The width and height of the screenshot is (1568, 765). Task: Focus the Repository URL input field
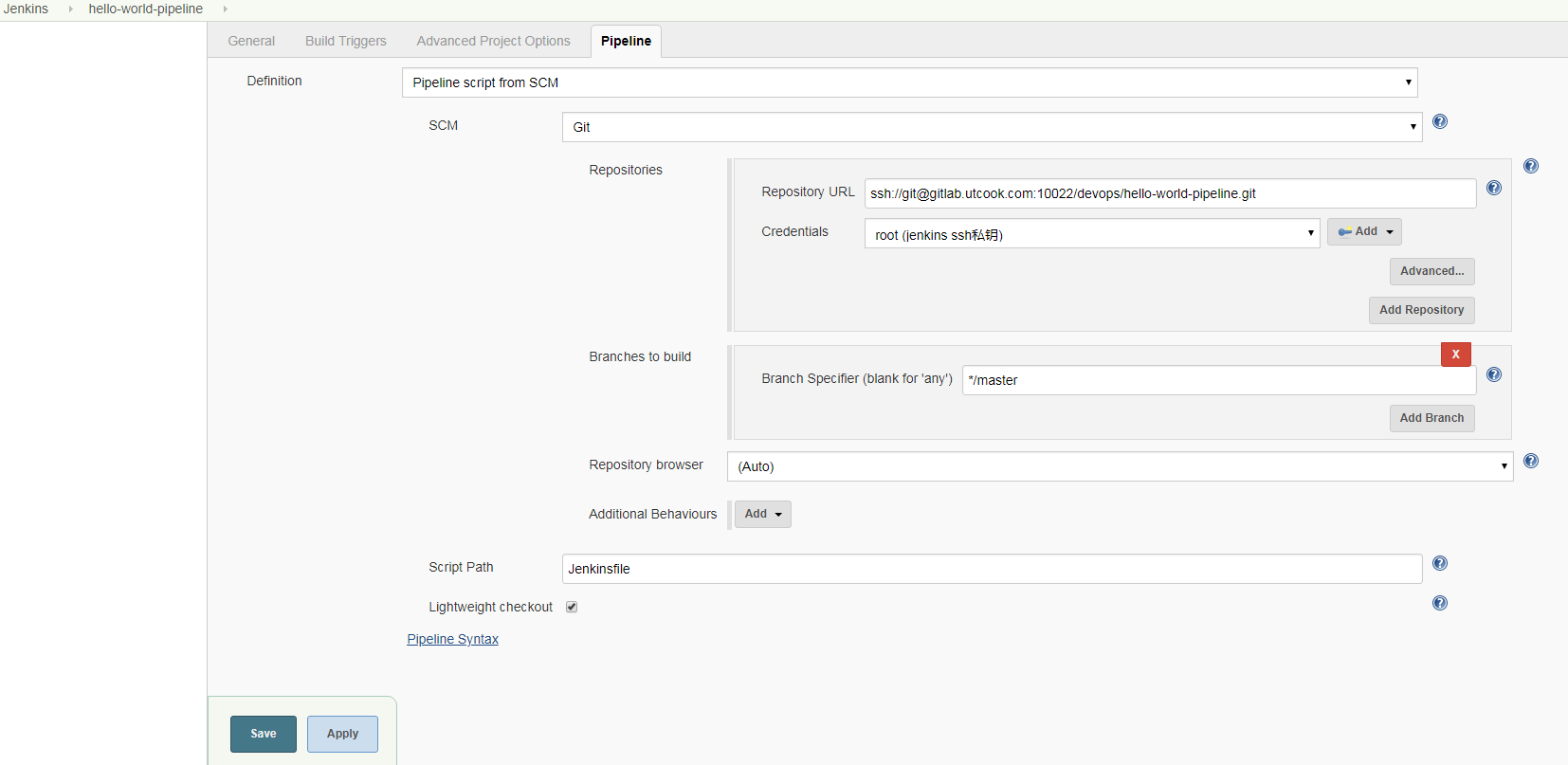coord(1170,193)
